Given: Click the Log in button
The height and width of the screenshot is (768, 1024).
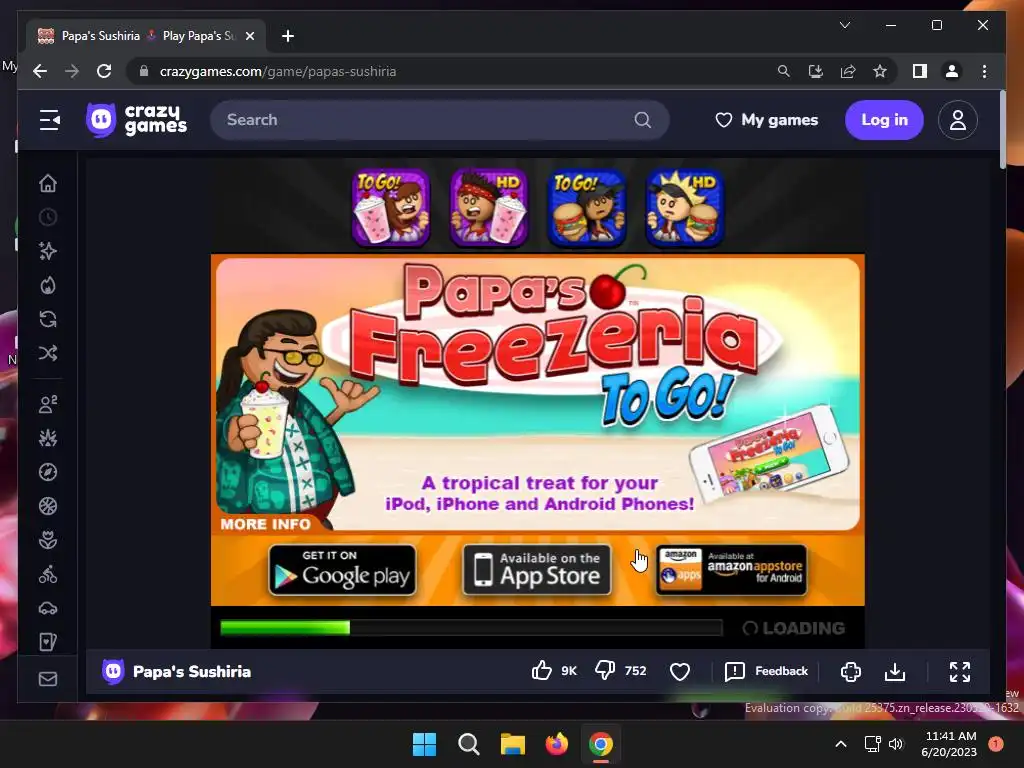Looking at the screenshot, I should (884, 120).
